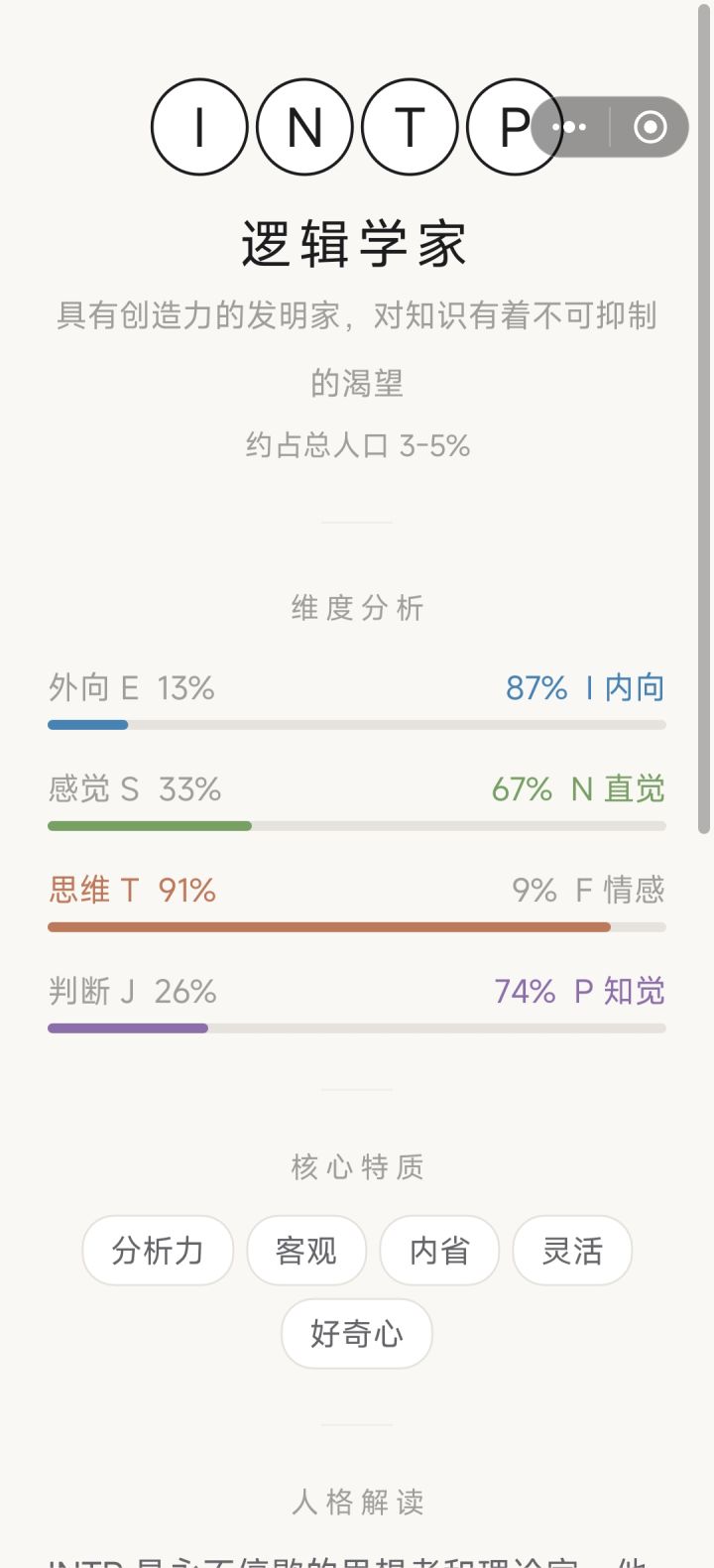The width and height of the screenshot is (714, 1568).
Task: Tap the 分析力 trait tag
Action: (x=158, y=1251)
